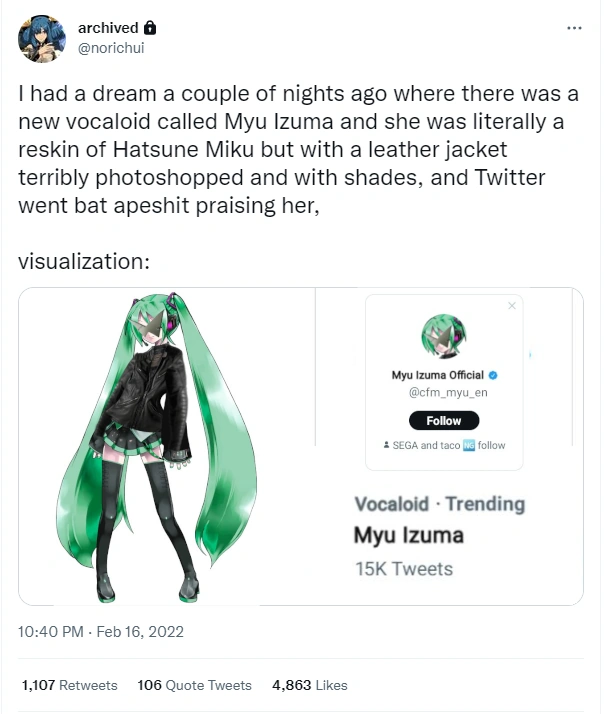View the 1,107 Retweets list

point(69,685)
